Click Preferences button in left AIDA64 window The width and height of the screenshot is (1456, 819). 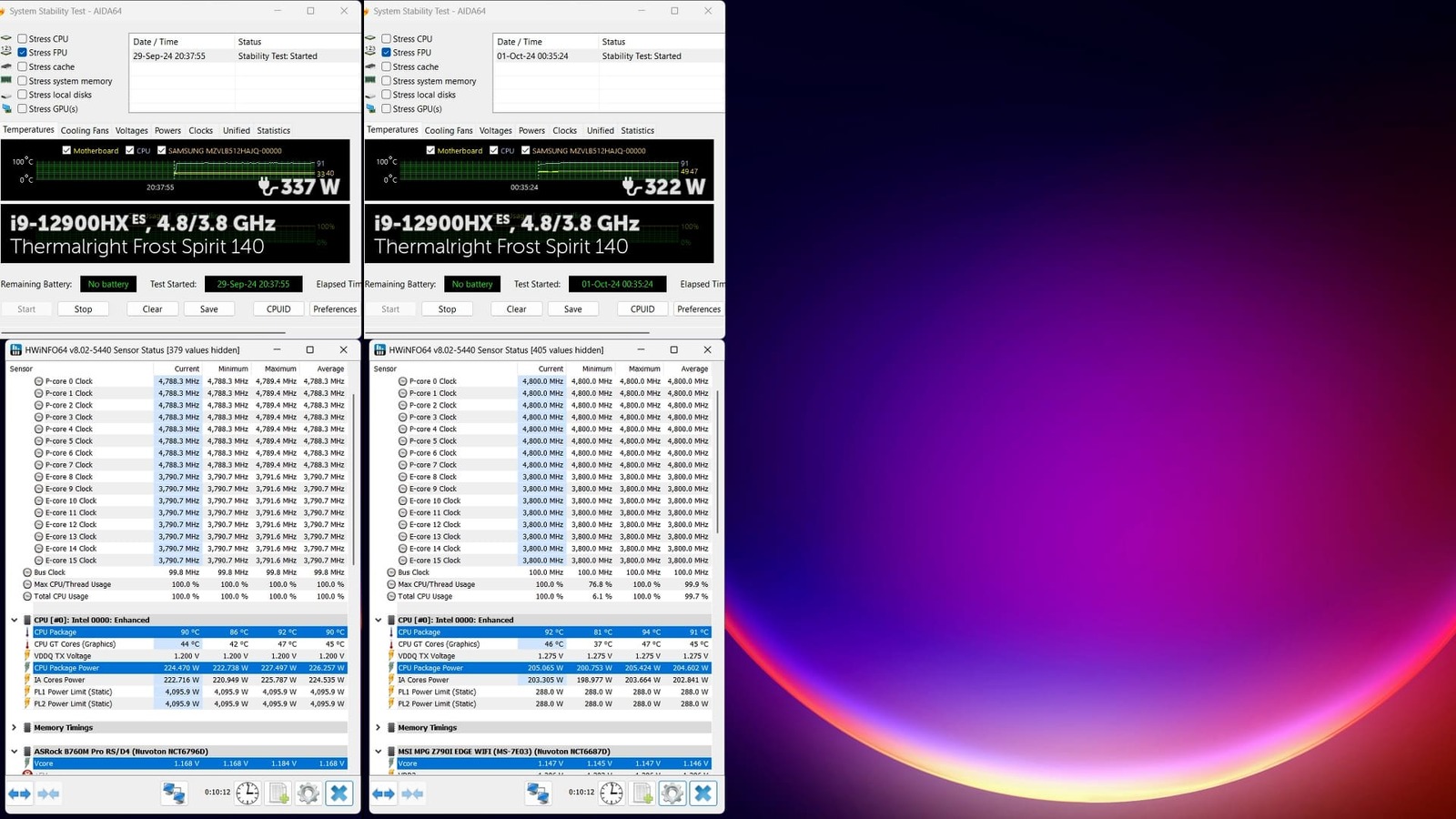pyautogui.click(x=335, y=309)
